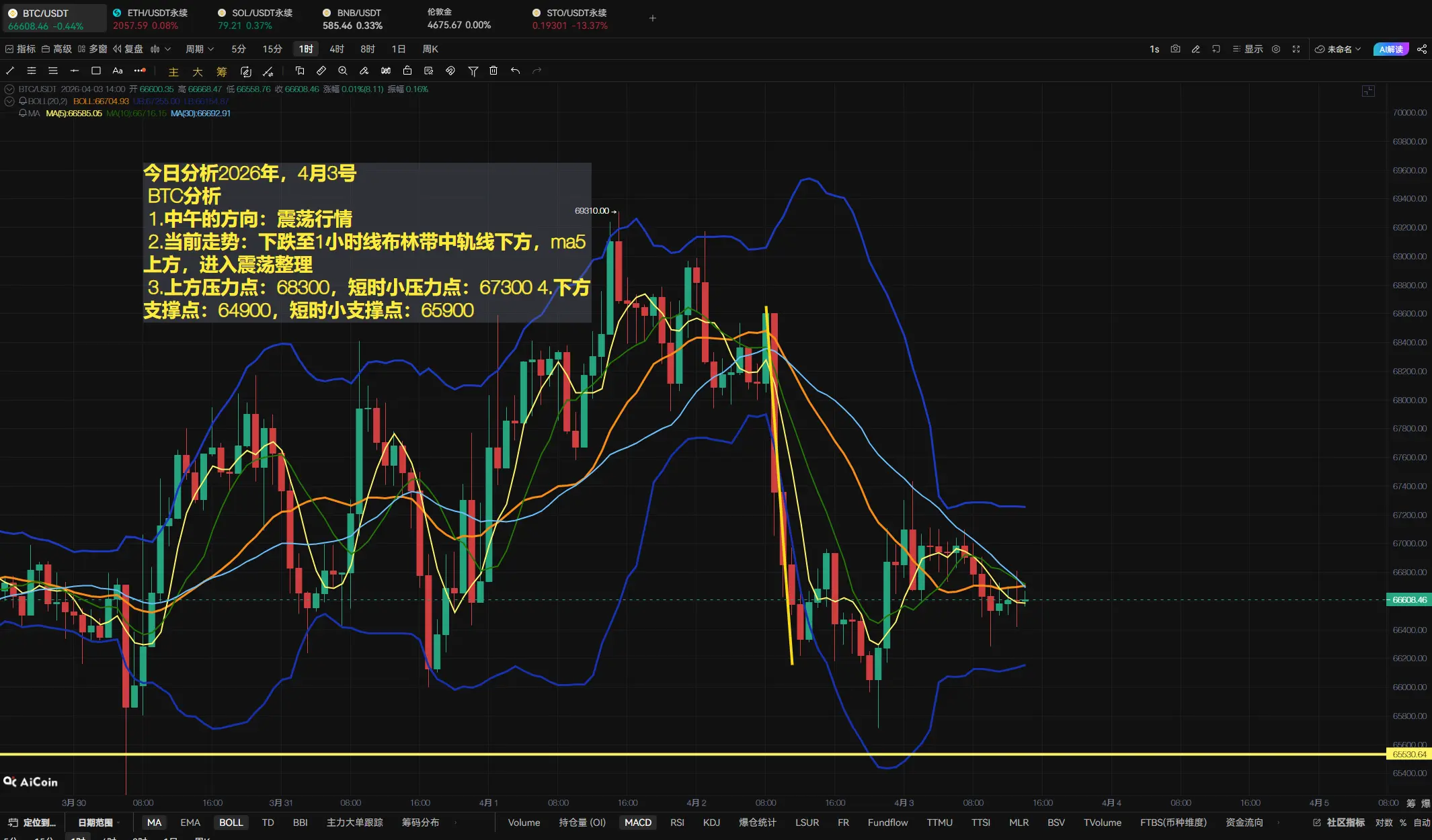Click the 日期范围 button
The width and height of the screenshot is (1432, 840).
click(95, 823)
